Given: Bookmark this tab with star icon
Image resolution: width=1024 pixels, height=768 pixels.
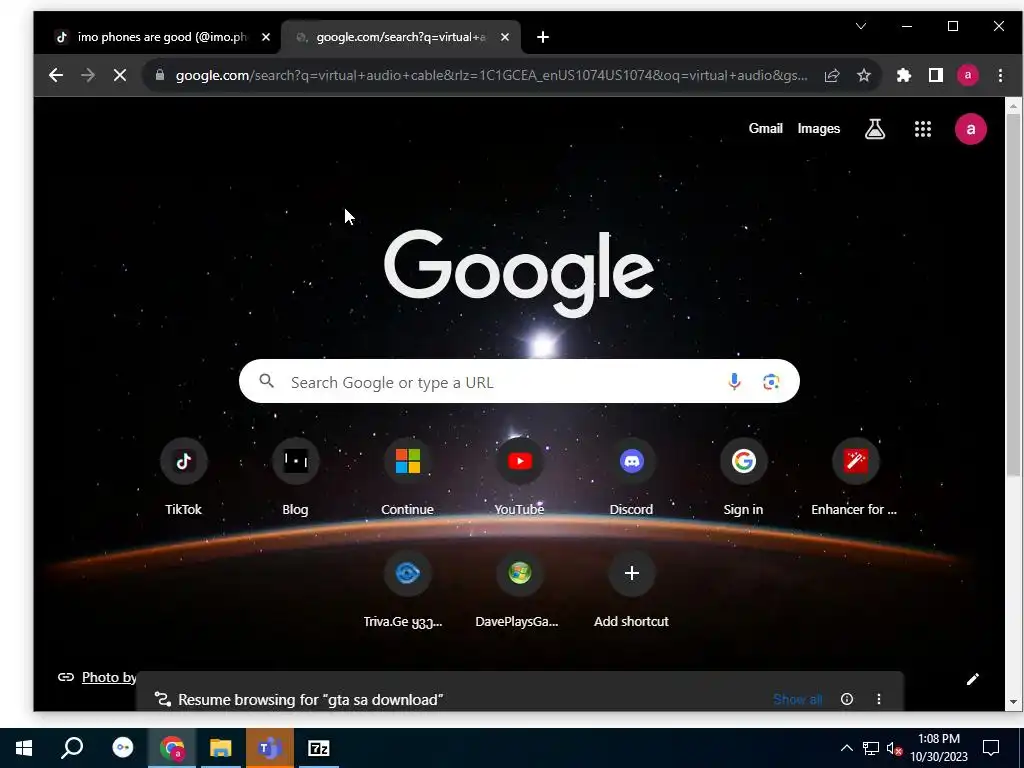Looking at the screenshot, I should (x=864, y=75).
